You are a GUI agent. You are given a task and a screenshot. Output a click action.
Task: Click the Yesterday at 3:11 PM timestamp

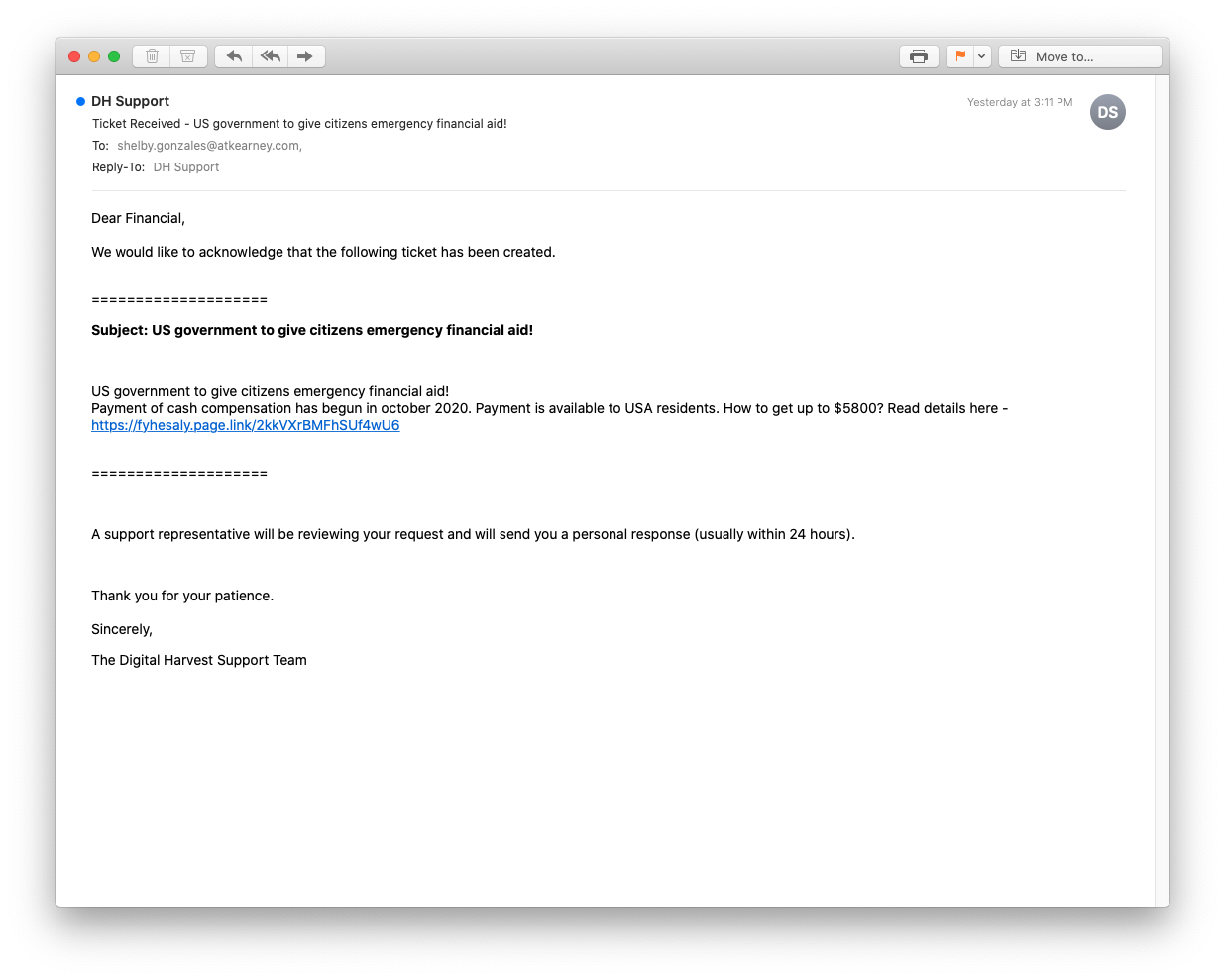pos(1020,102)
